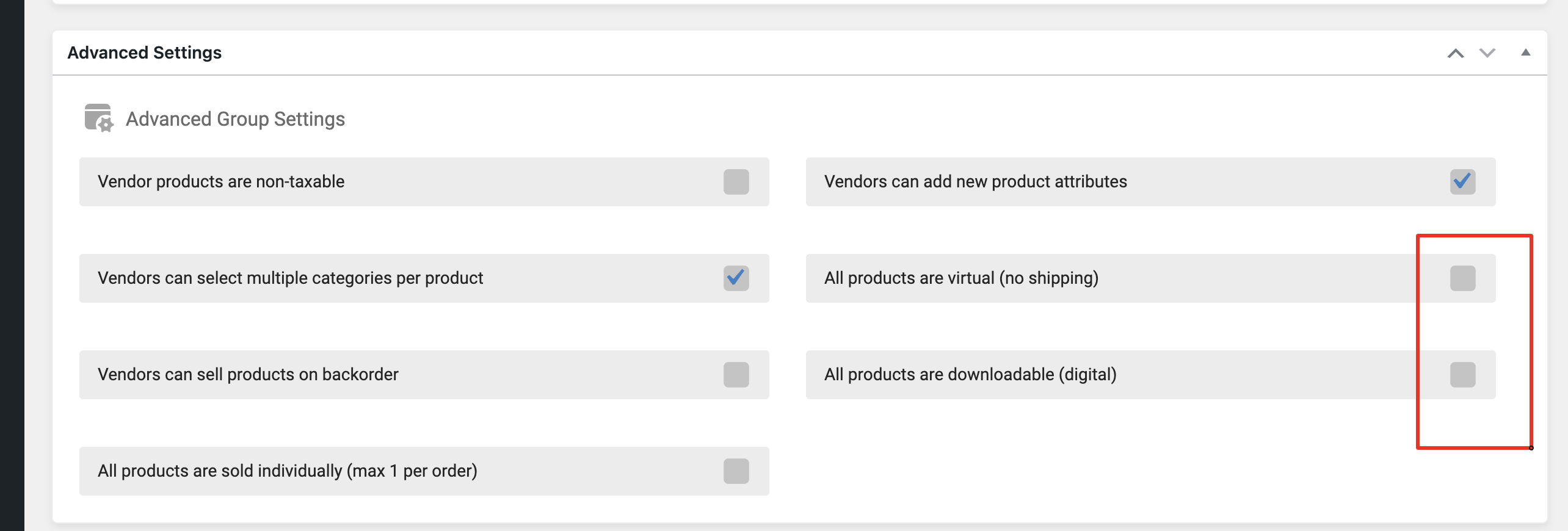Screen dimensions: 1568x531
Task: Click 'Vendor products are non-taxable' label
Action: (x=221, y=182)
